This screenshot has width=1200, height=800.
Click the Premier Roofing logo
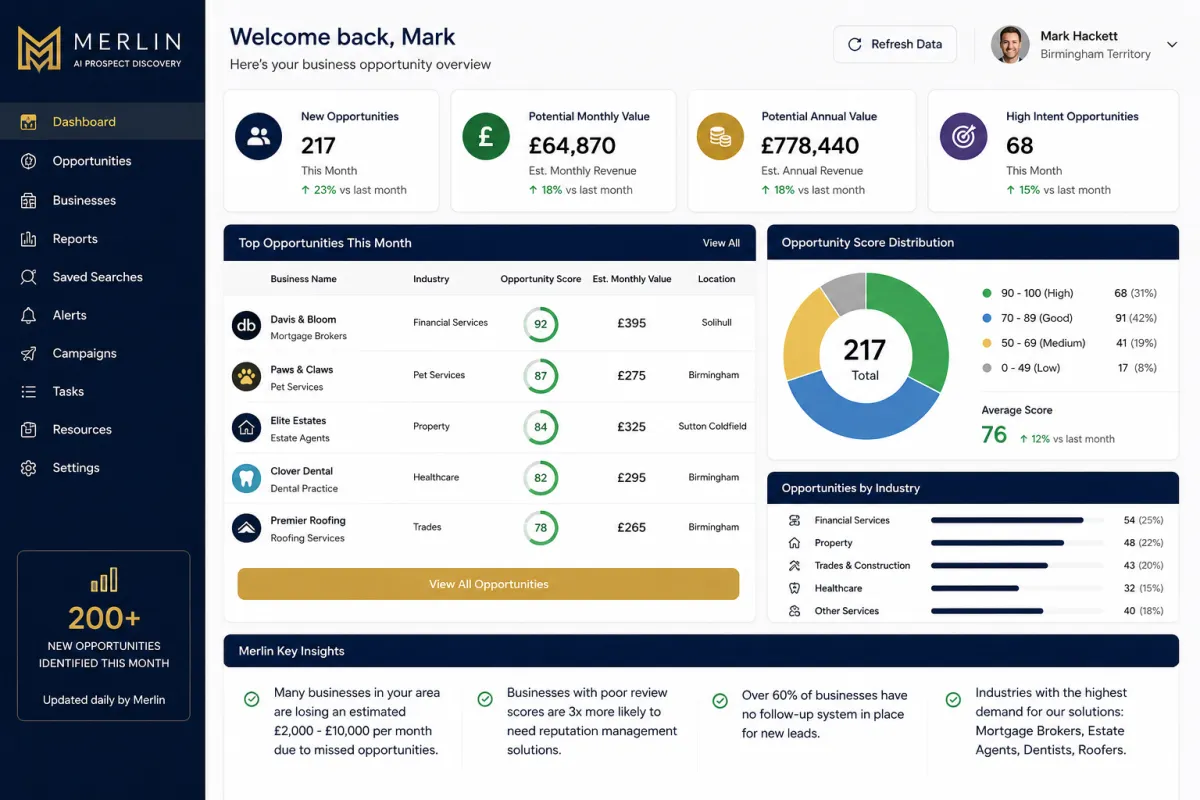point(246,528)
